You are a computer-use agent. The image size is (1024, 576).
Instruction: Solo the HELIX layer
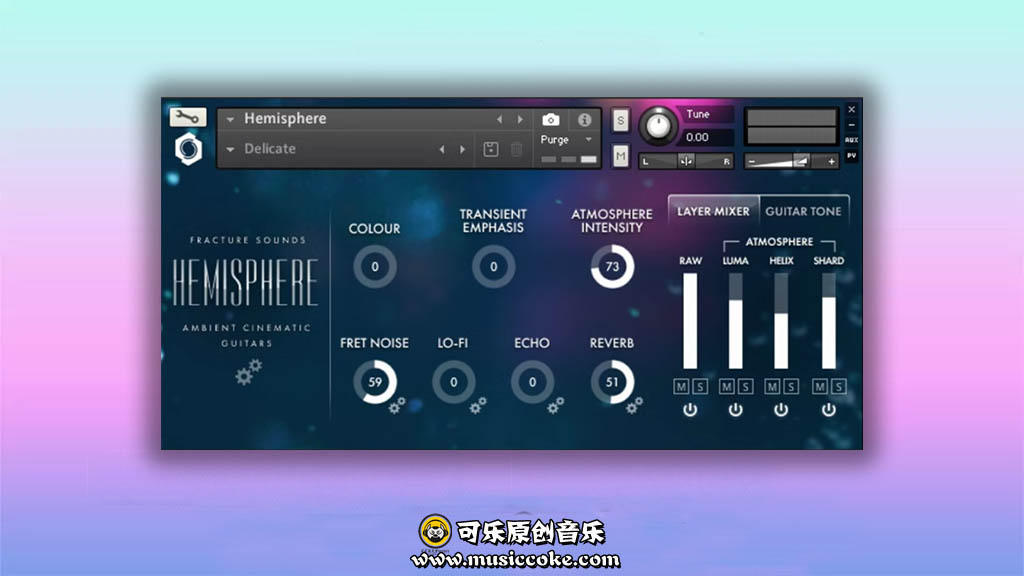click(x=791, y=387)
